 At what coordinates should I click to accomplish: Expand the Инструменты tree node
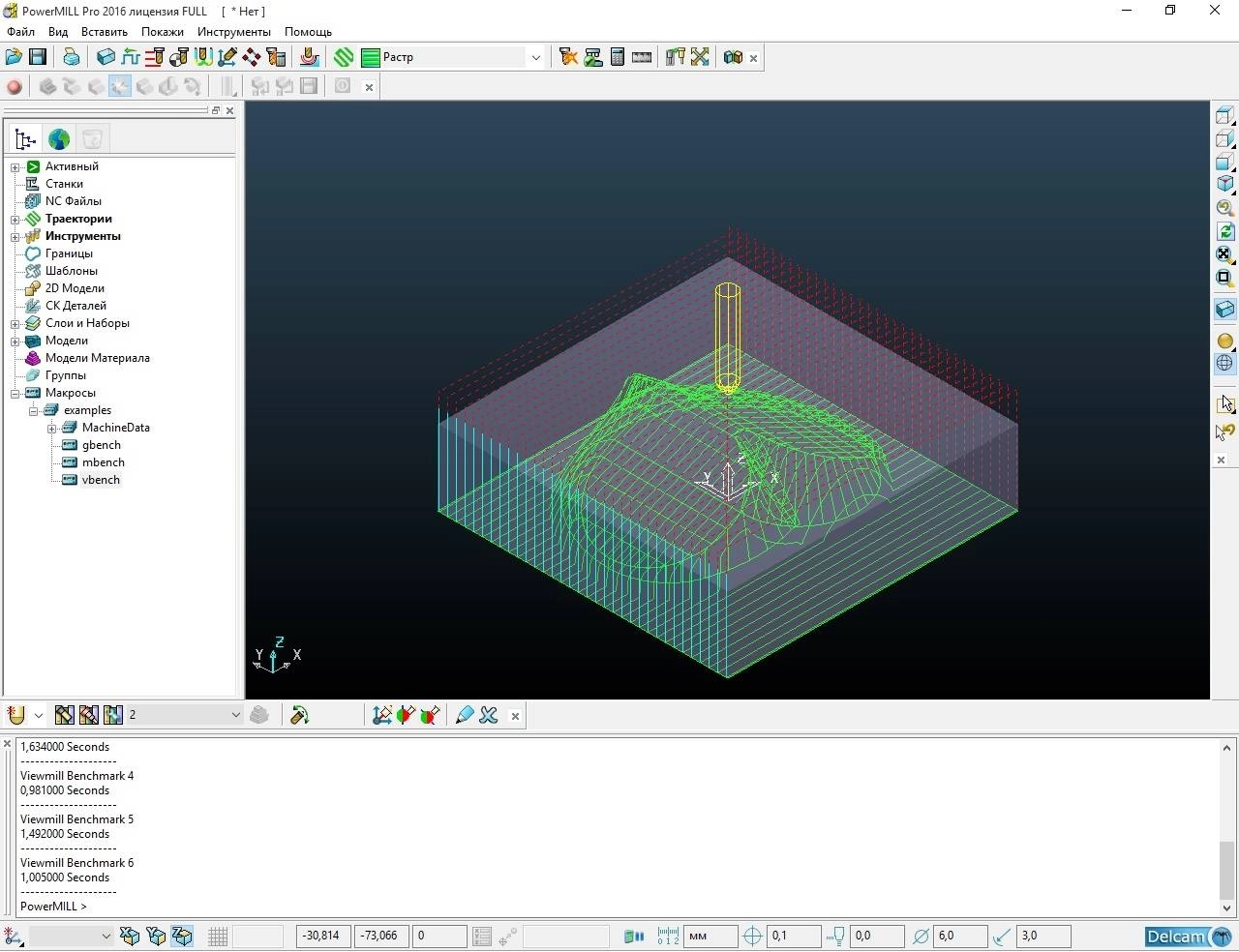click(15, 237)
